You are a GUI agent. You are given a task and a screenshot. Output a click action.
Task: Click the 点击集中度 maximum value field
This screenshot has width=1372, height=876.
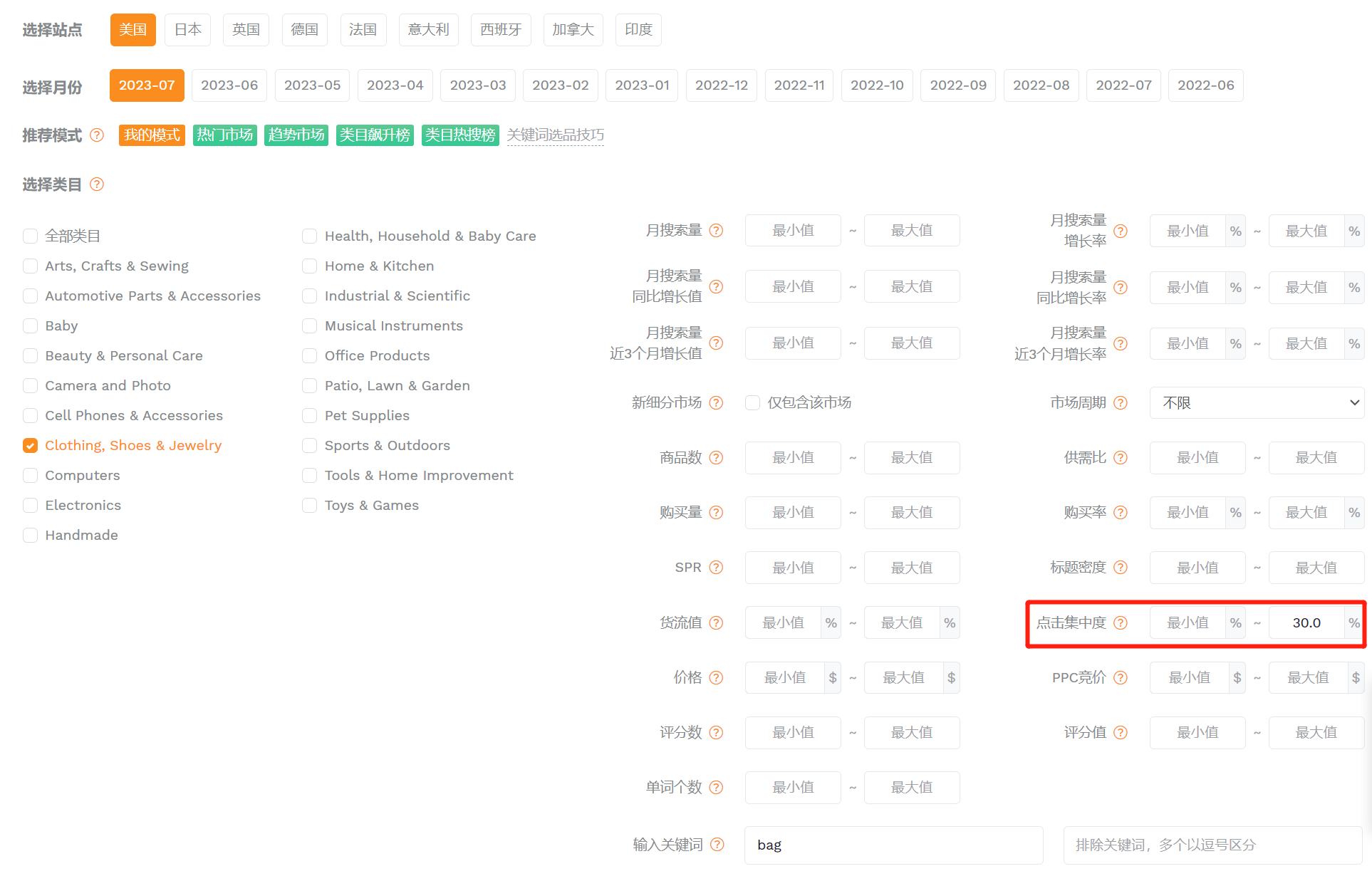click(1306, 623)
